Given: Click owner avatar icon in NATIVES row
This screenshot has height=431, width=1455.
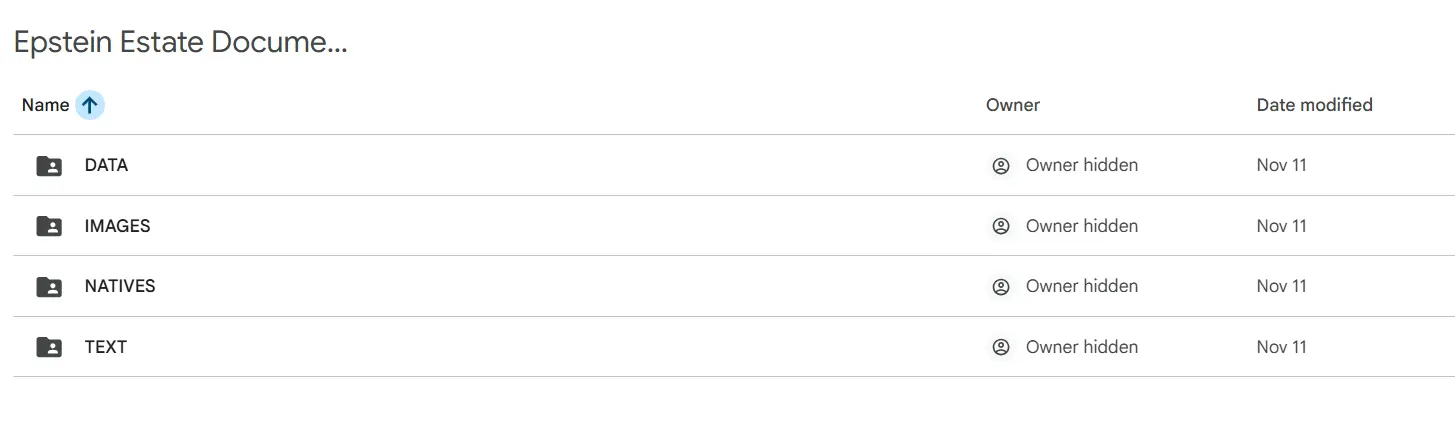Looking at the screenshot, I should coord(1000,287).
